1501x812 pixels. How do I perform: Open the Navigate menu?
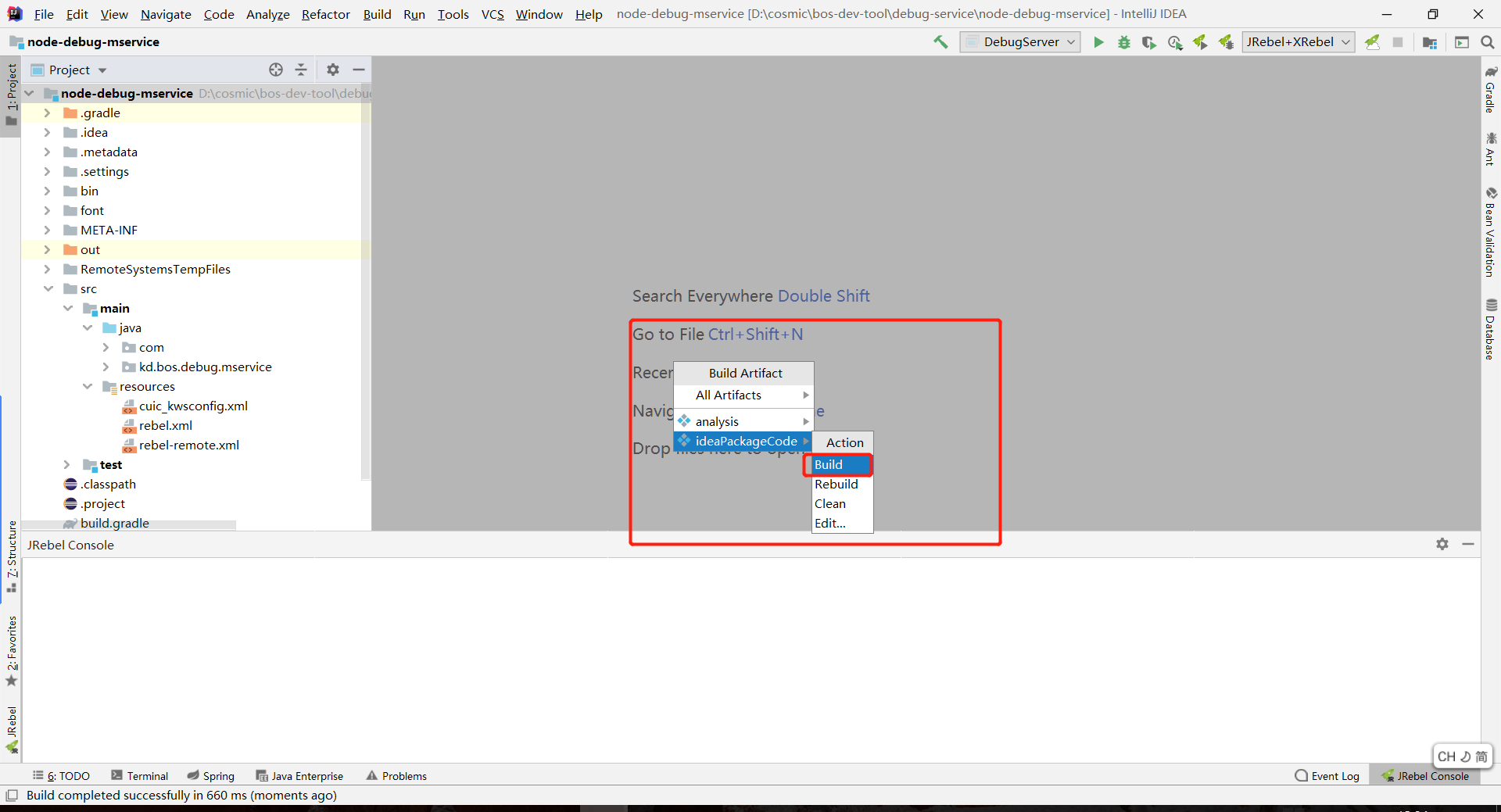[166, 14]
